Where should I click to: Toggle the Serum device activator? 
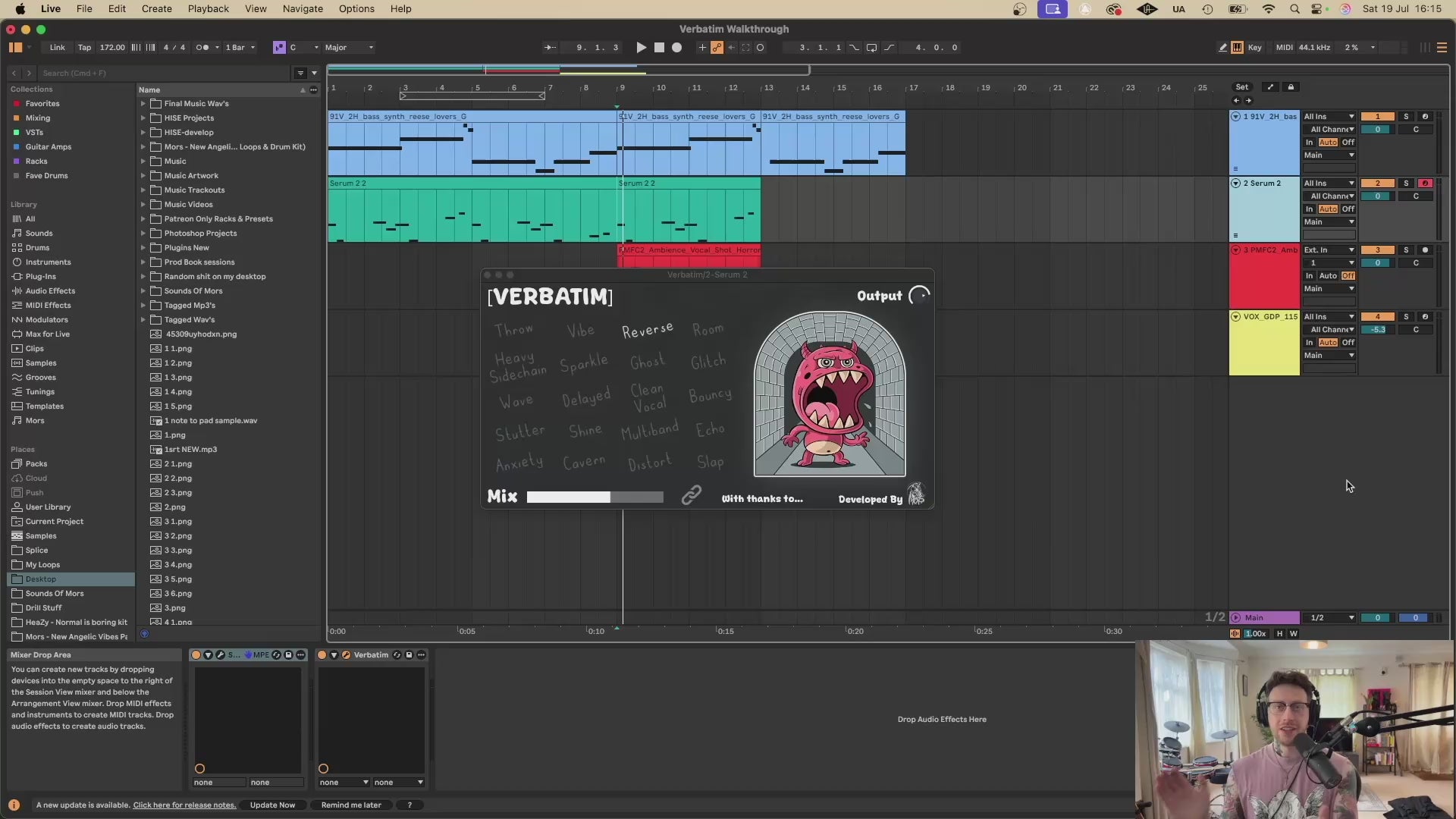pyautogui.click(x=196, y=655)
